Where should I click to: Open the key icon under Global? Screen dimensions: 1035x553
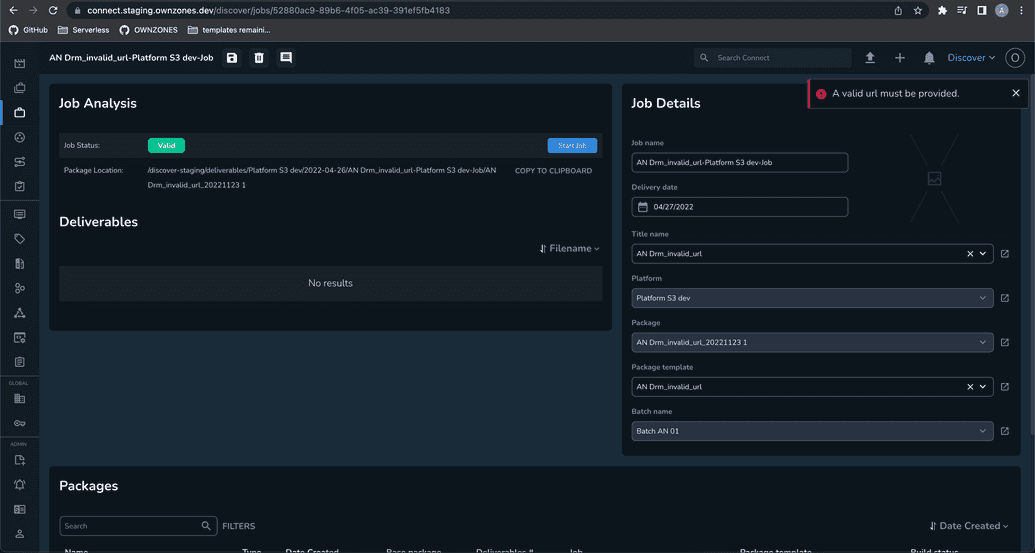(x=20, y=423)
